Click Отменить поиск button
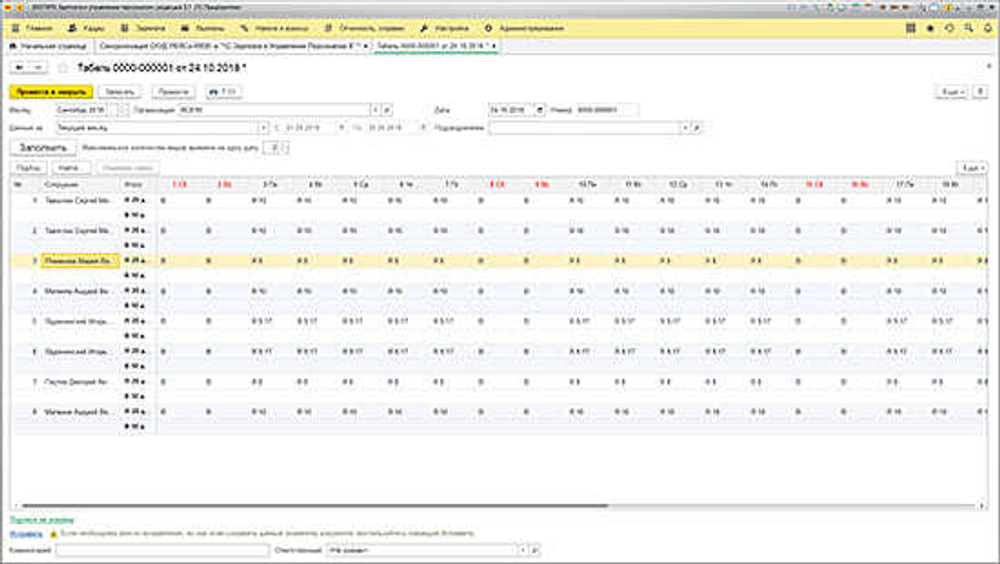Viewport: 1000px width, 564px height. [x=128, y=168]
